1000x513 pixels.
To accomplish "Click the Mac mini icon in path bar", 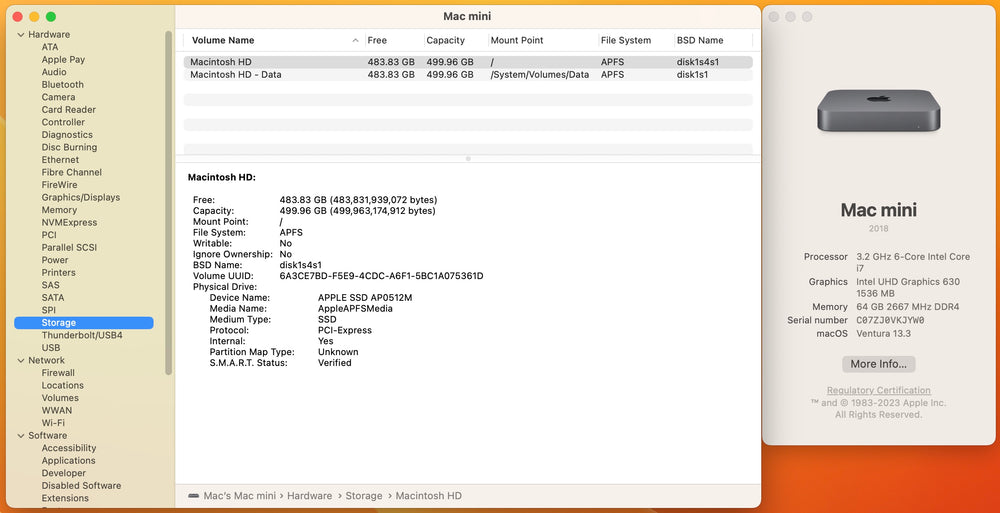I will pos(193,496).
